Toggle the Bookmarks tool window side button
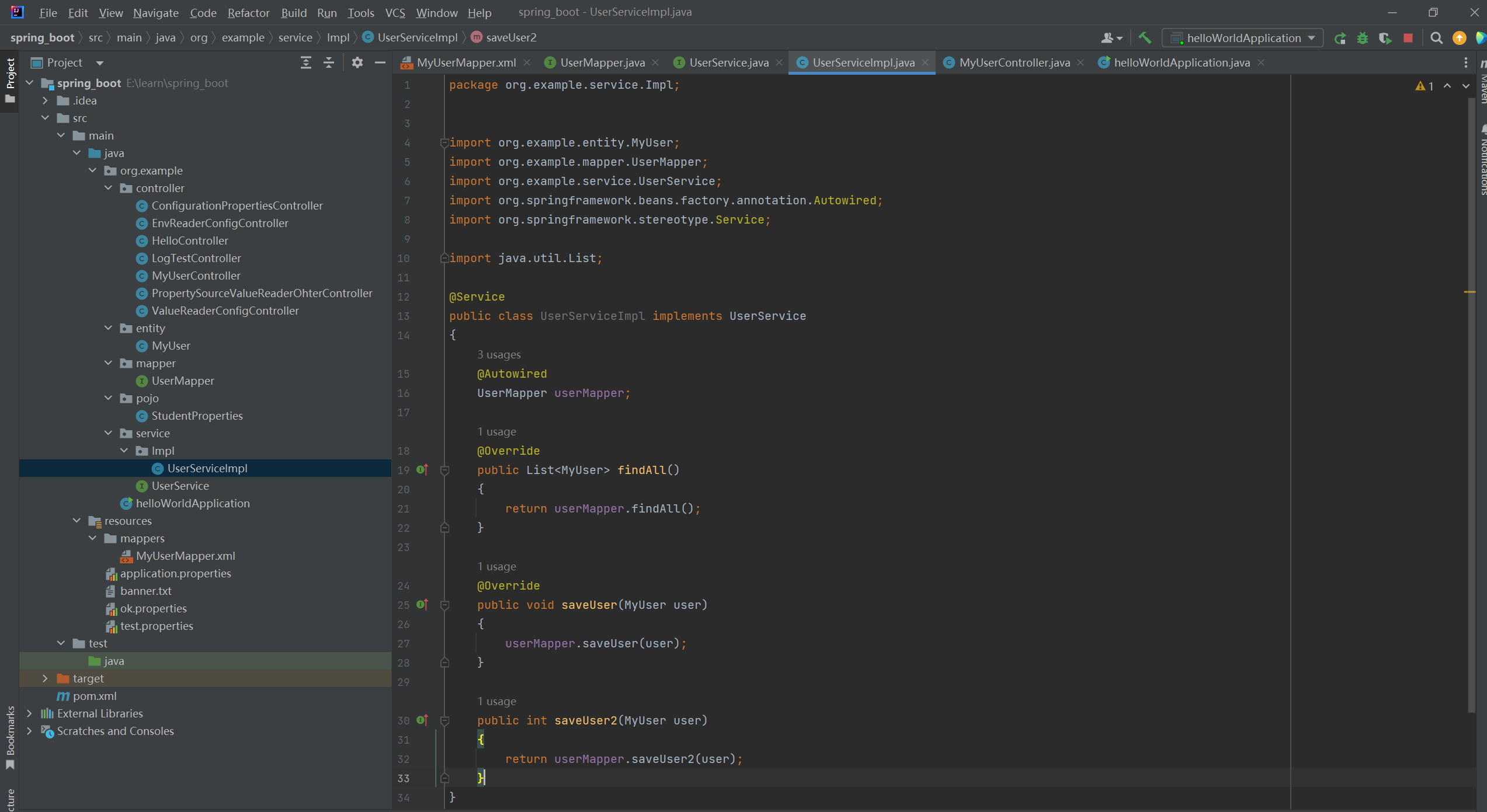This screenshot has height=812, width=1487. click(10, 737)
